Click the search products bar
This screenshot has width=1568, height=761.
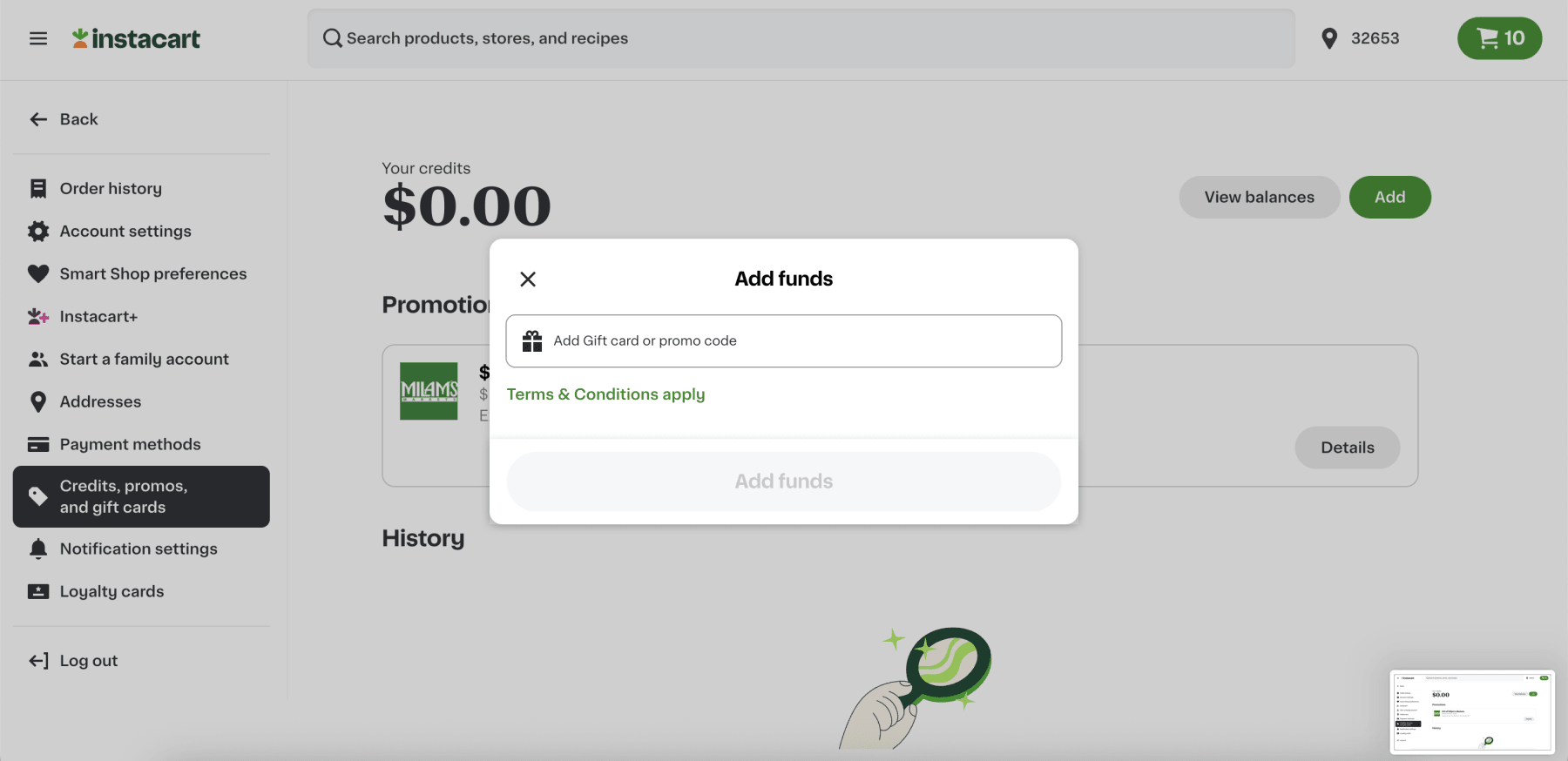coord(801,38)
